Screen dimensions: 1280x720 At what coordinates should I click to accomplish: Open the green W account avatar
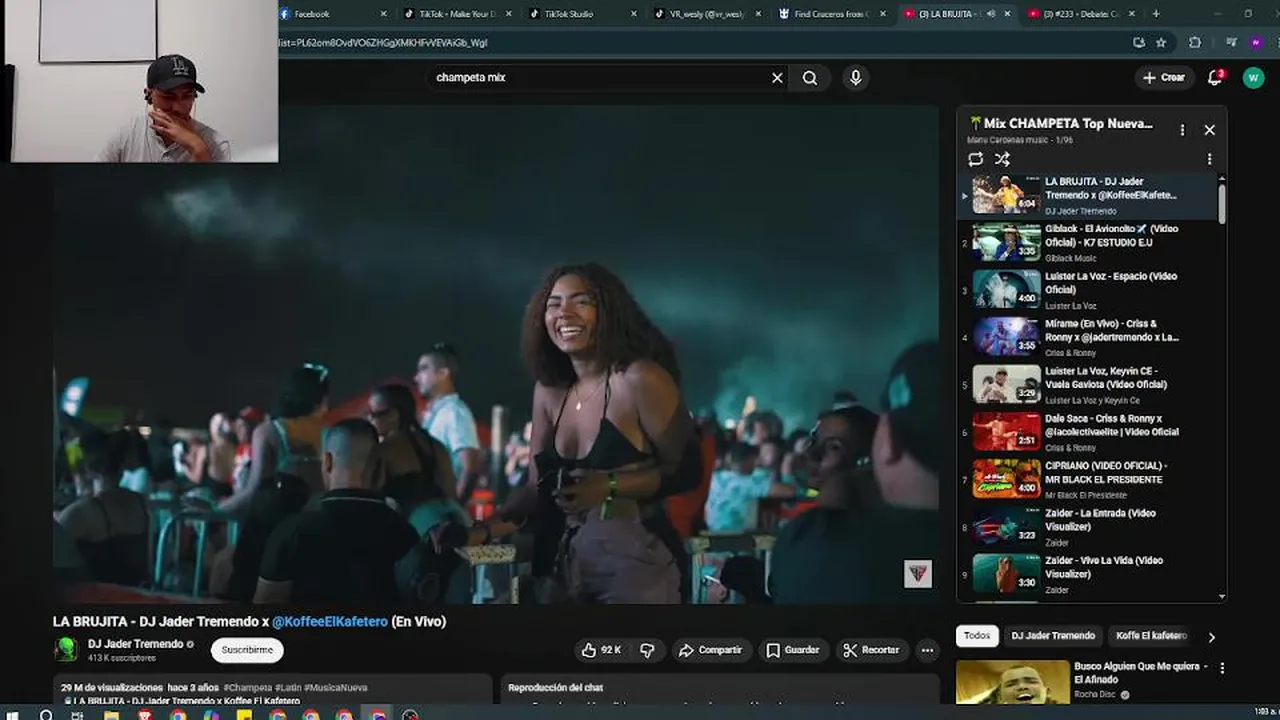click(x=1253, y=77)
